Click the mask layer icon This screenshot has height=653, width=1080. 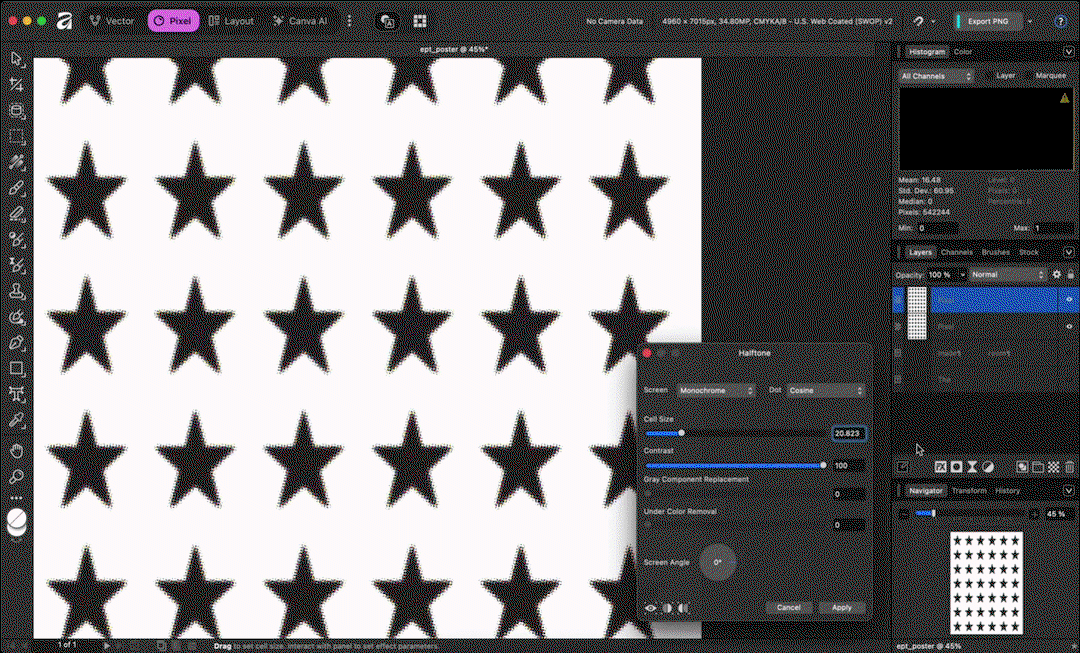point(956,467)
